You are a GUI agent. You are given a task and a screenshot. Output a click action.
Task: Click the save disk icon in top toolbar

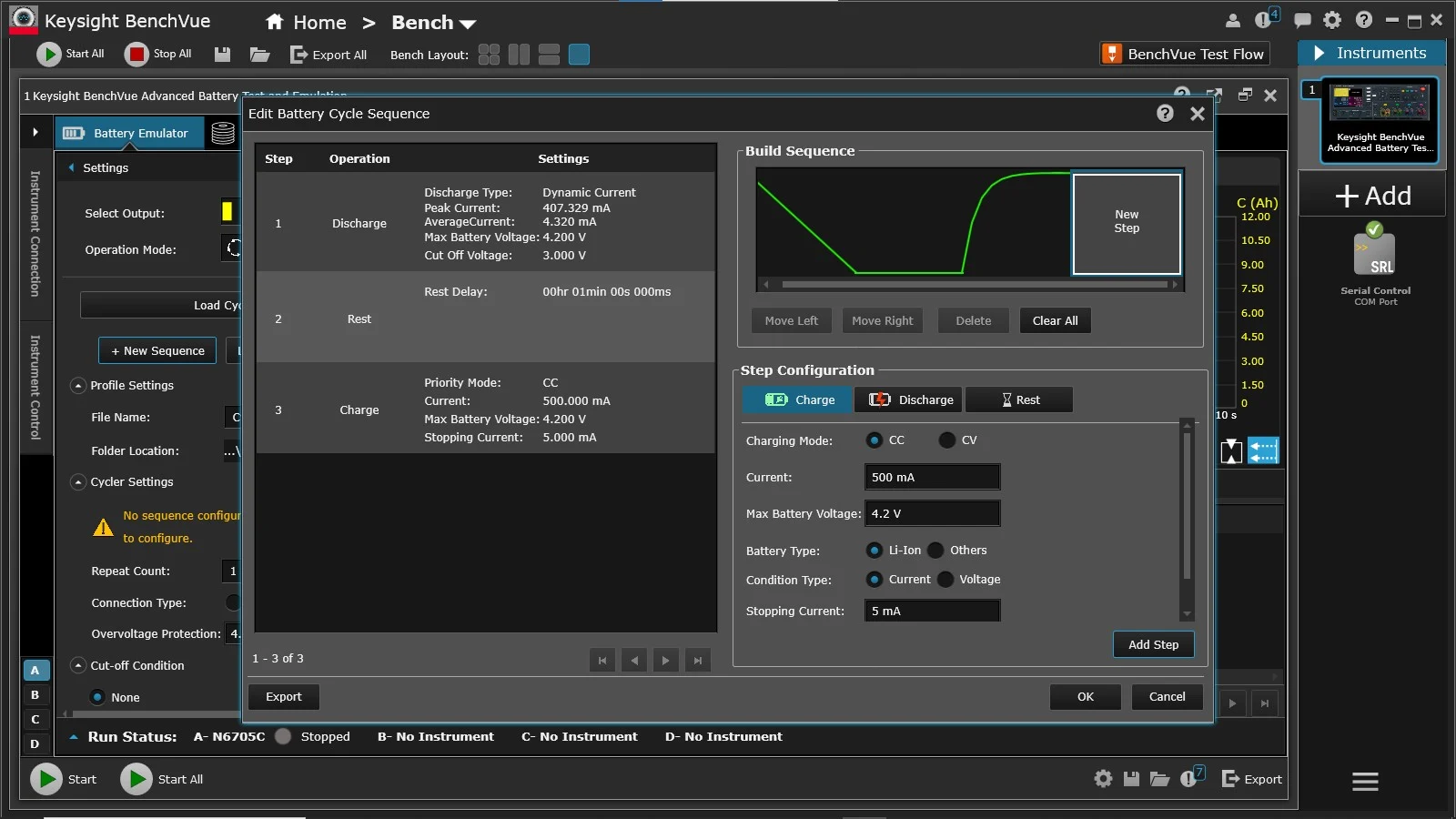(x=222, y=55)
